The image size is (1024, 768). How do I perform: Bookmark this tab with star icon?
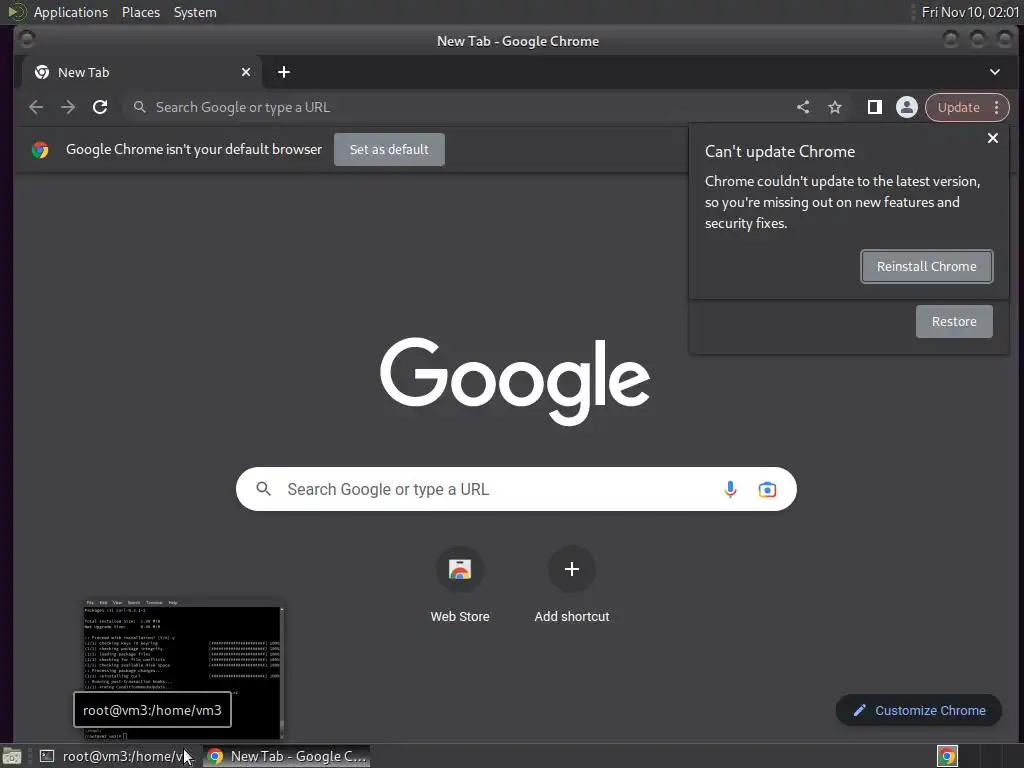click(x=835, y=107)
